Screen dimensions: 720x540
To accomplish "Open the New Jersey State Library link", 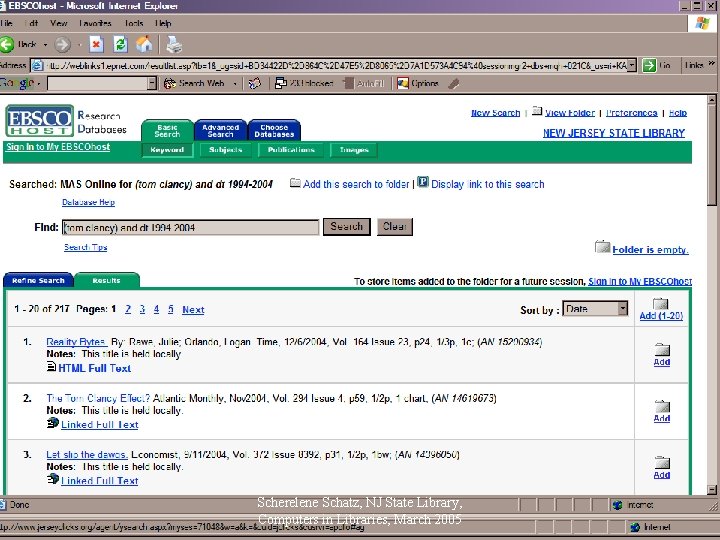I will [x=614, y=133].
